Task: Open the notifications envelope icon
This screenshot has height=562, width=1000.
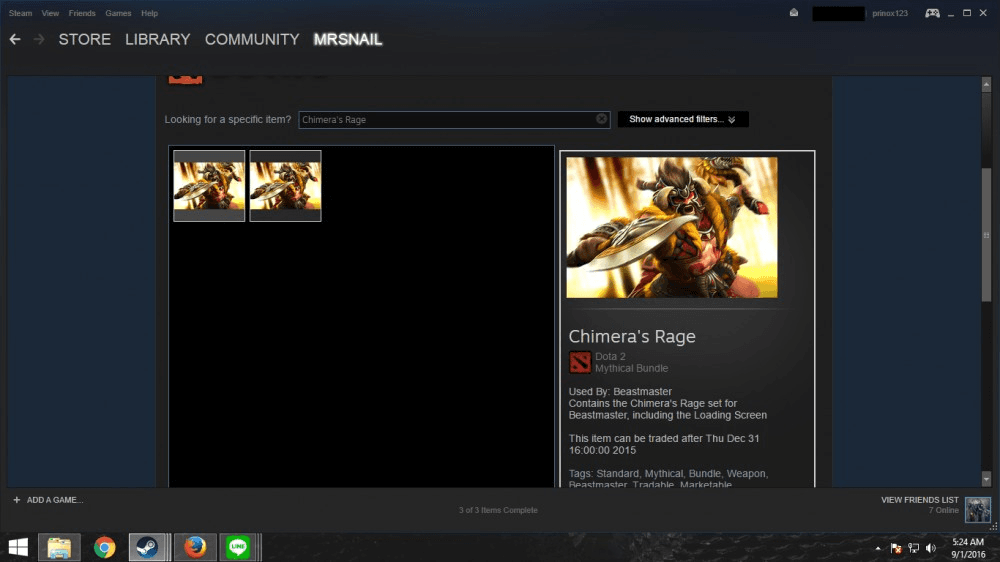Action: (793, 13)
